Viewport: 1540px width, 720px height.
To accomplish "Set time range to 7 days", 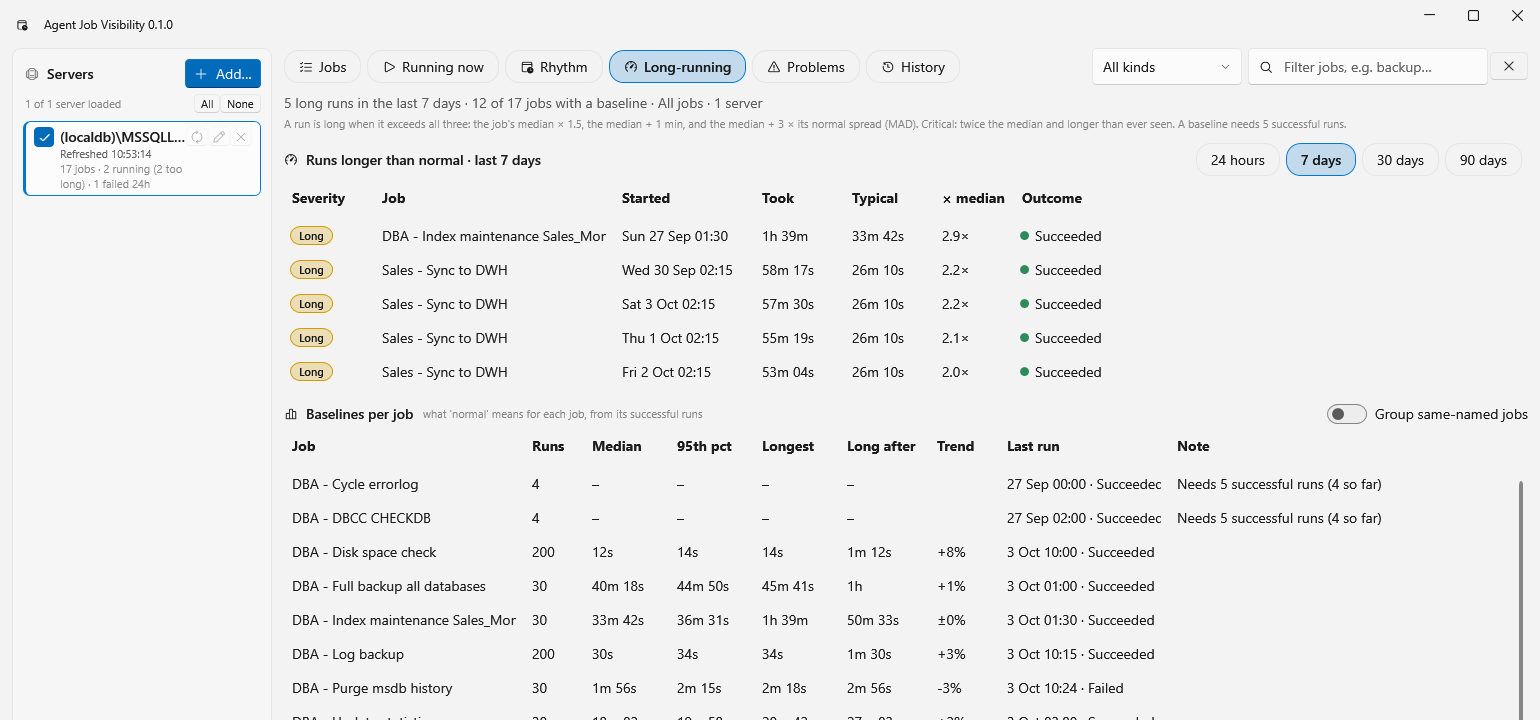I will (1321, 160).
